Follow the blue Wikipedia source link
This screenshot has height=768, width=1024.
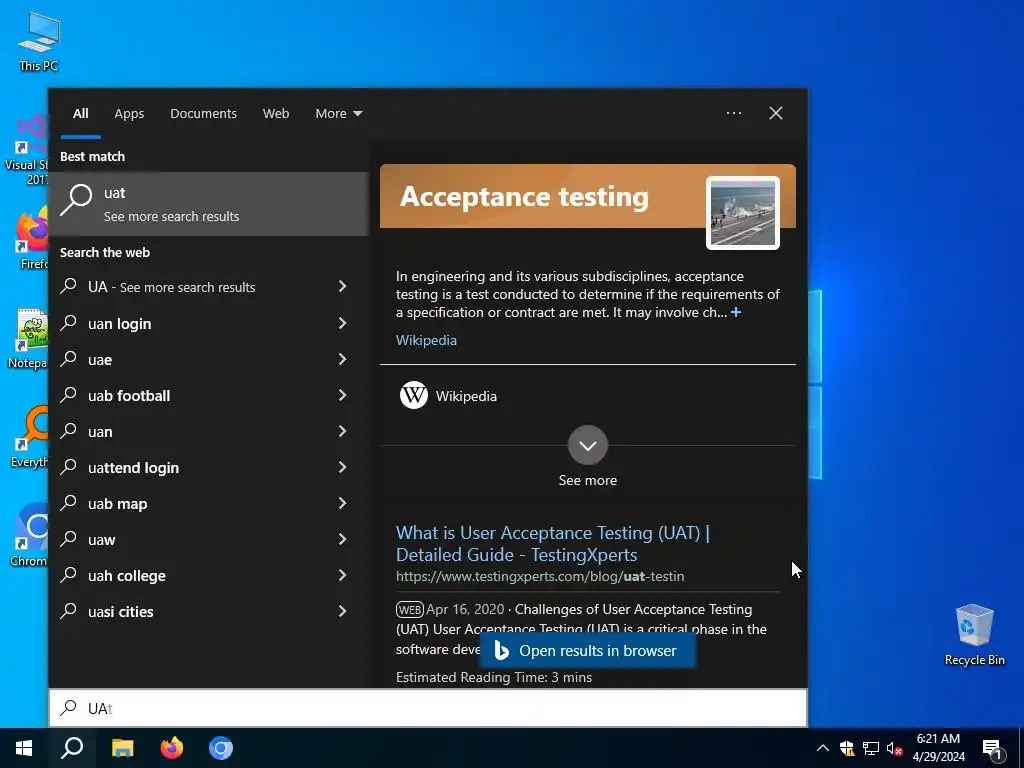click(426, 340)
